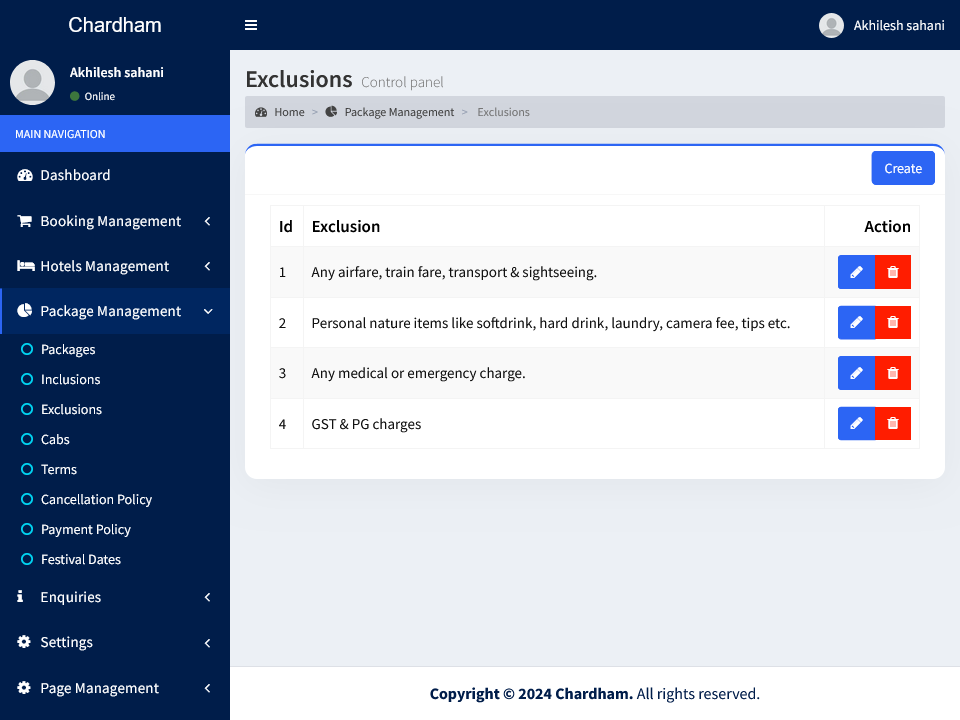960x720 pixels.
Task: Open the Inclusions submenu item
Action: pos(70,380)
